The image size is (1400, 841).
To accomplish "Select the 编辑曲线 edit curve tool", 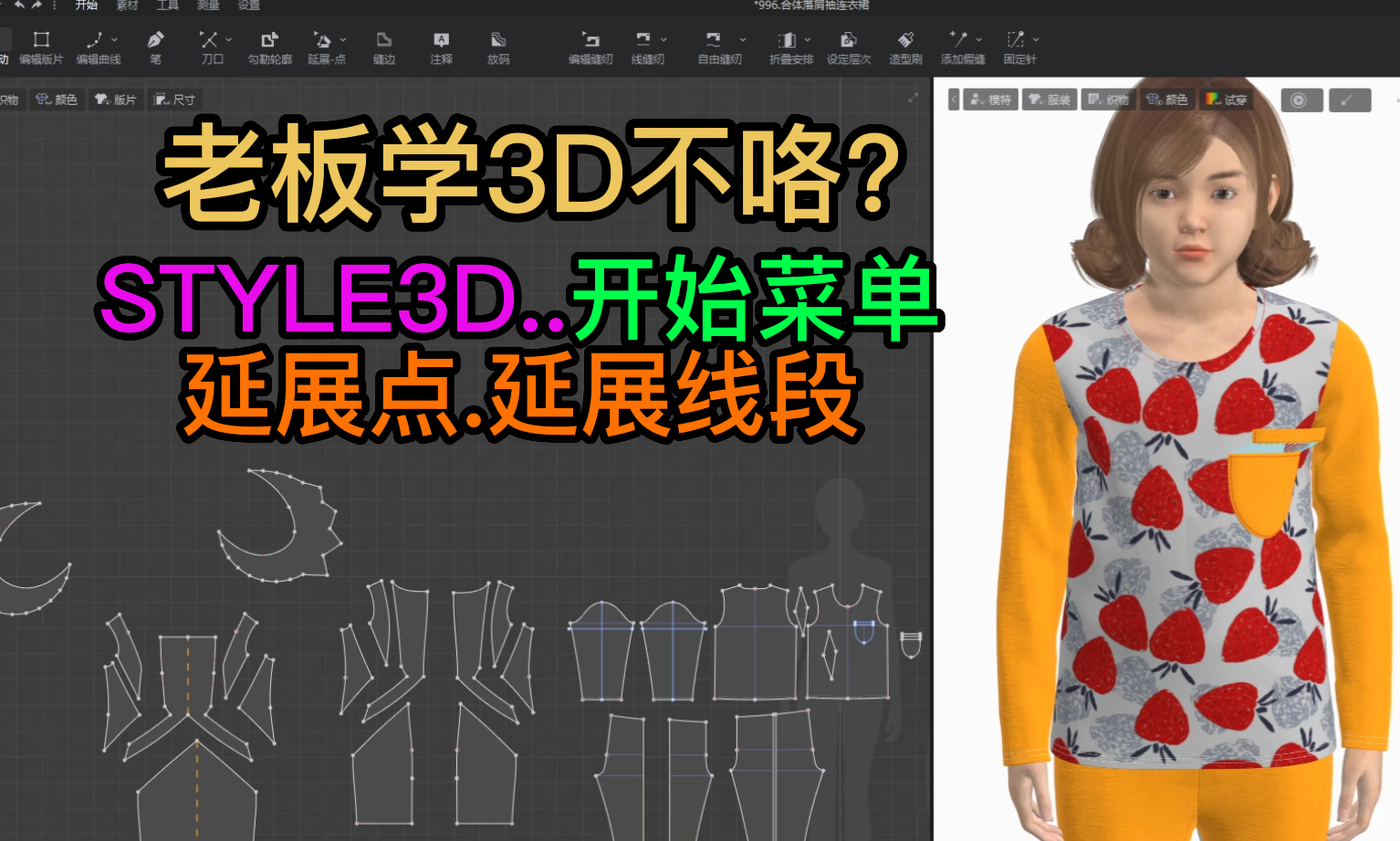I will 97,47.
